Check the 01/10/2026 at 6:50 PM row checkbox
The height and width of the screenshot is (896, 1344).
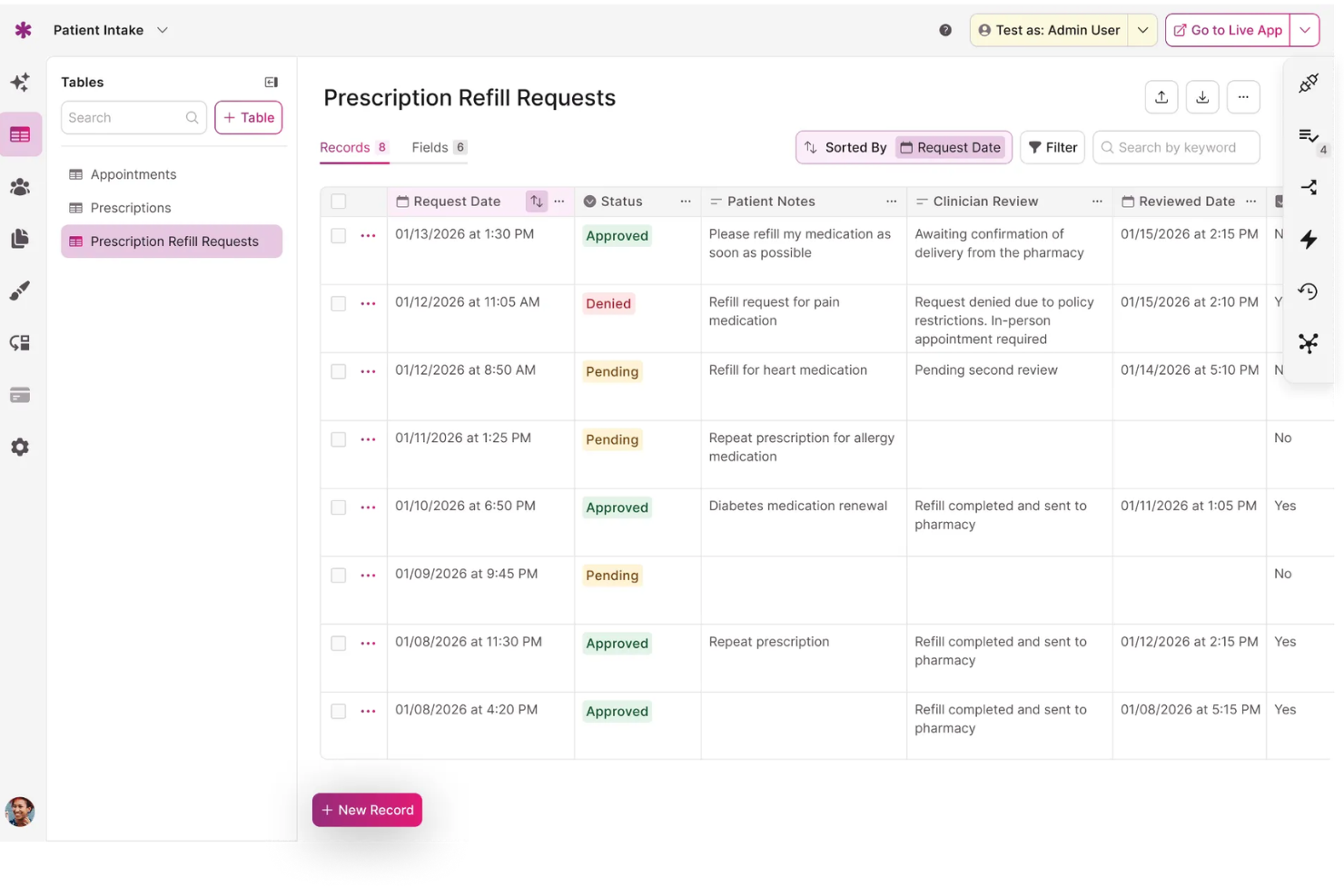(x=339, y=507)
